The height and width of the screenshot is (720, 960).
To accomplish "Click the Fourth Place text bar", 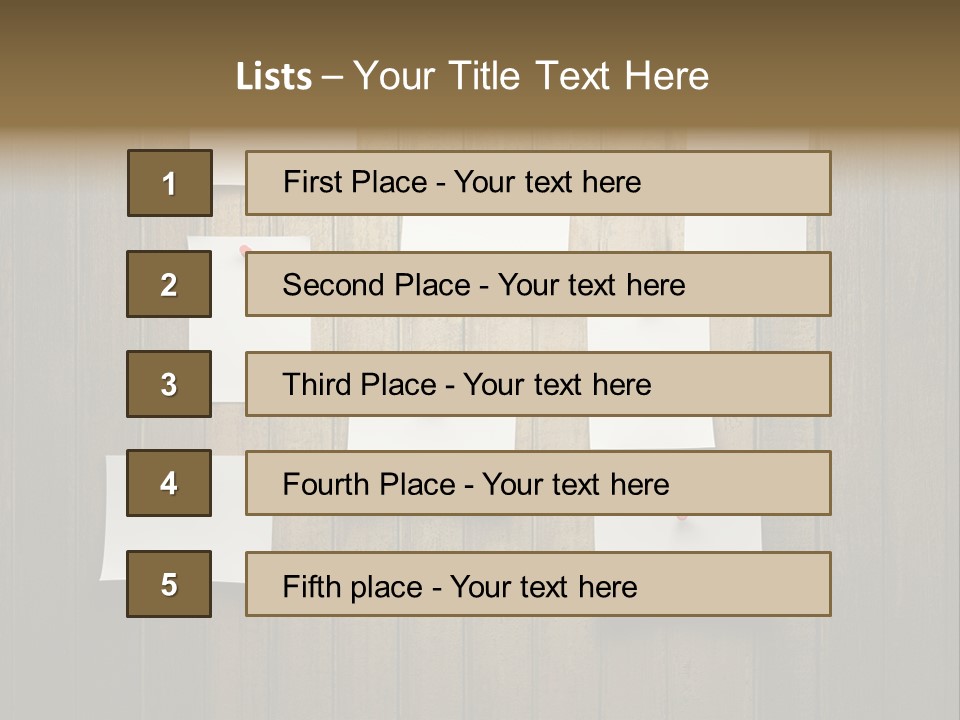I will point(538,483).
